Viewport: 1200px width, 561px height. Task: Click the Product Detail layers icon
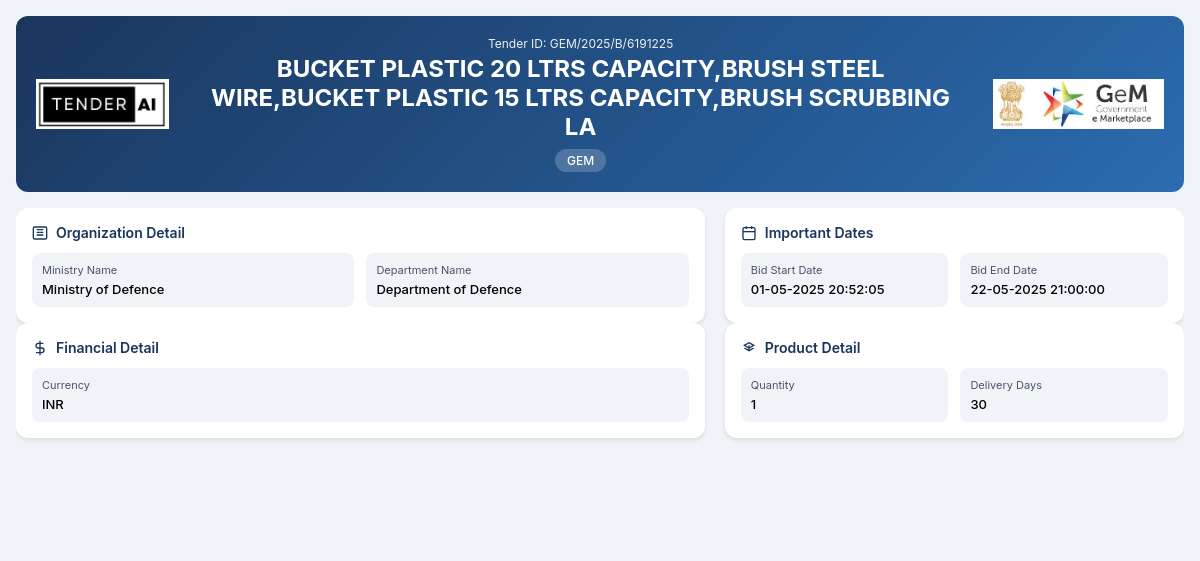[x=749, y=348]
